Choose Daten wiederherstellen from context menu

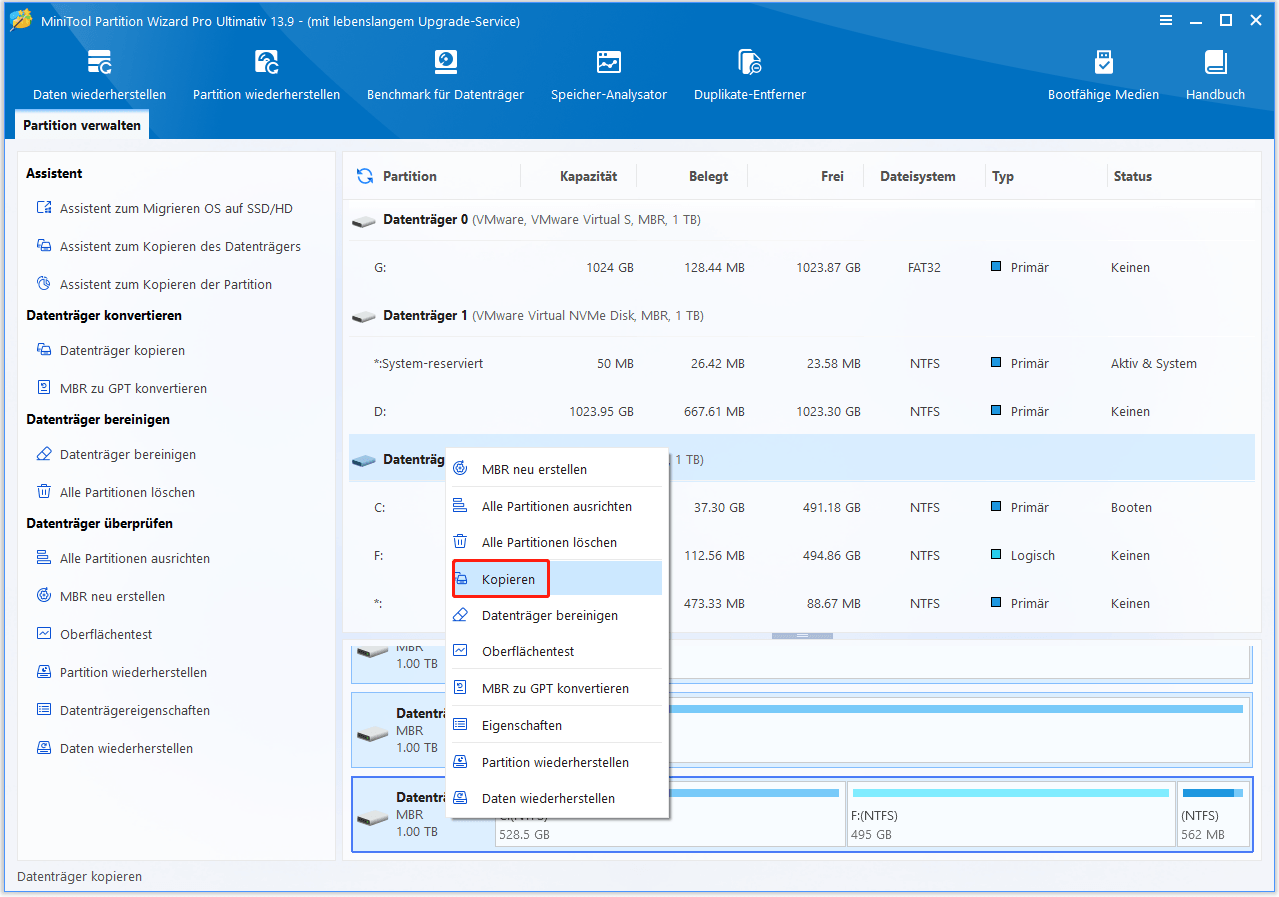coord(557,798)
